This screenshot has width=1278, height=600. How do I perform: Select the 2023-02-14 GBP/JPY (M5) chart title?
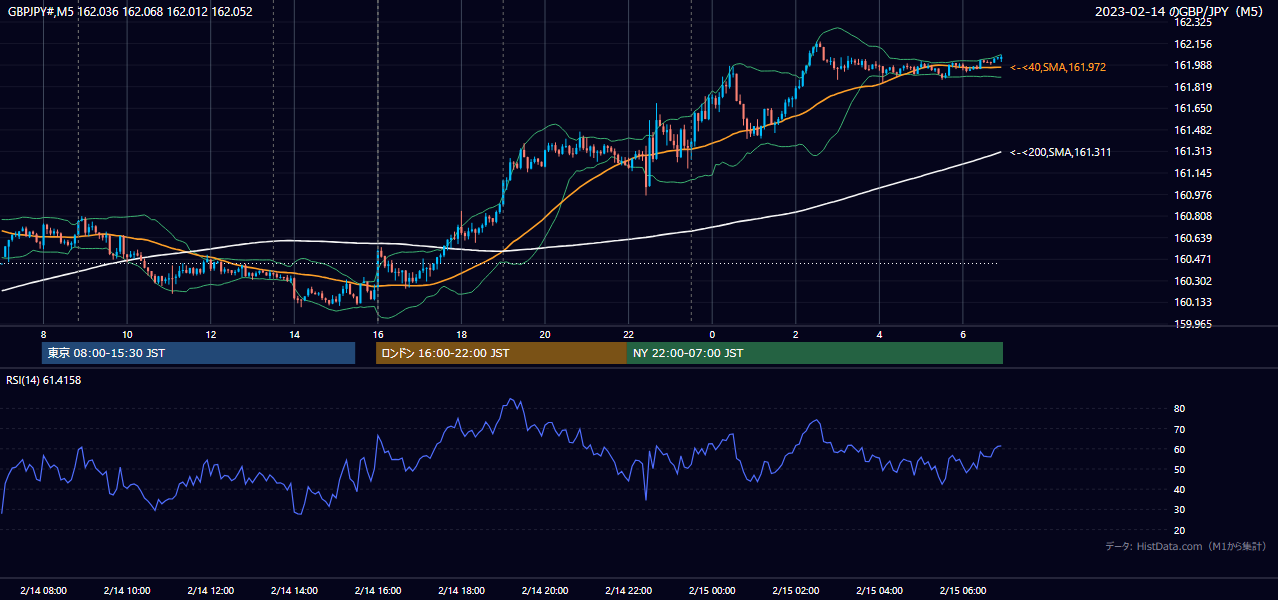click(1181, 12)
